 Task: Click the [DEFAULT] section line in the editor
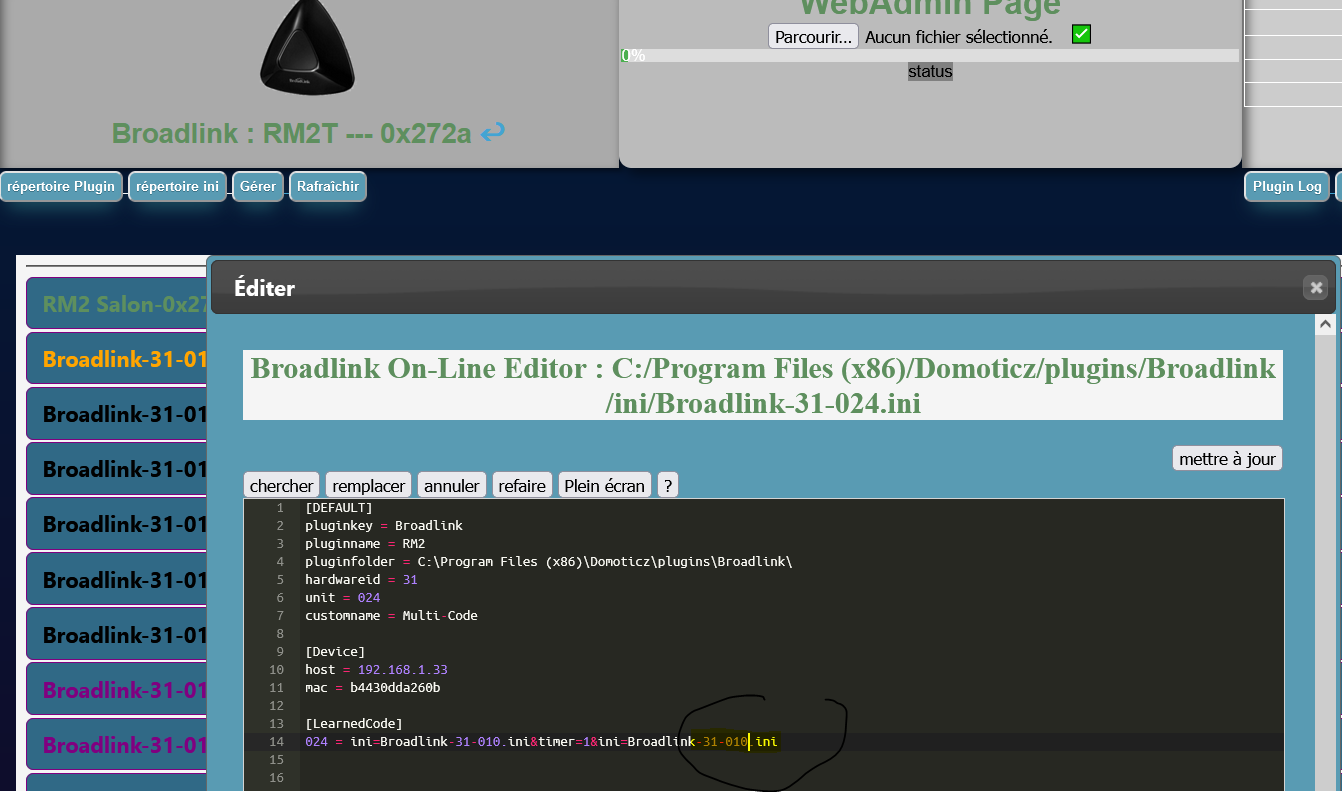(339, 507)
